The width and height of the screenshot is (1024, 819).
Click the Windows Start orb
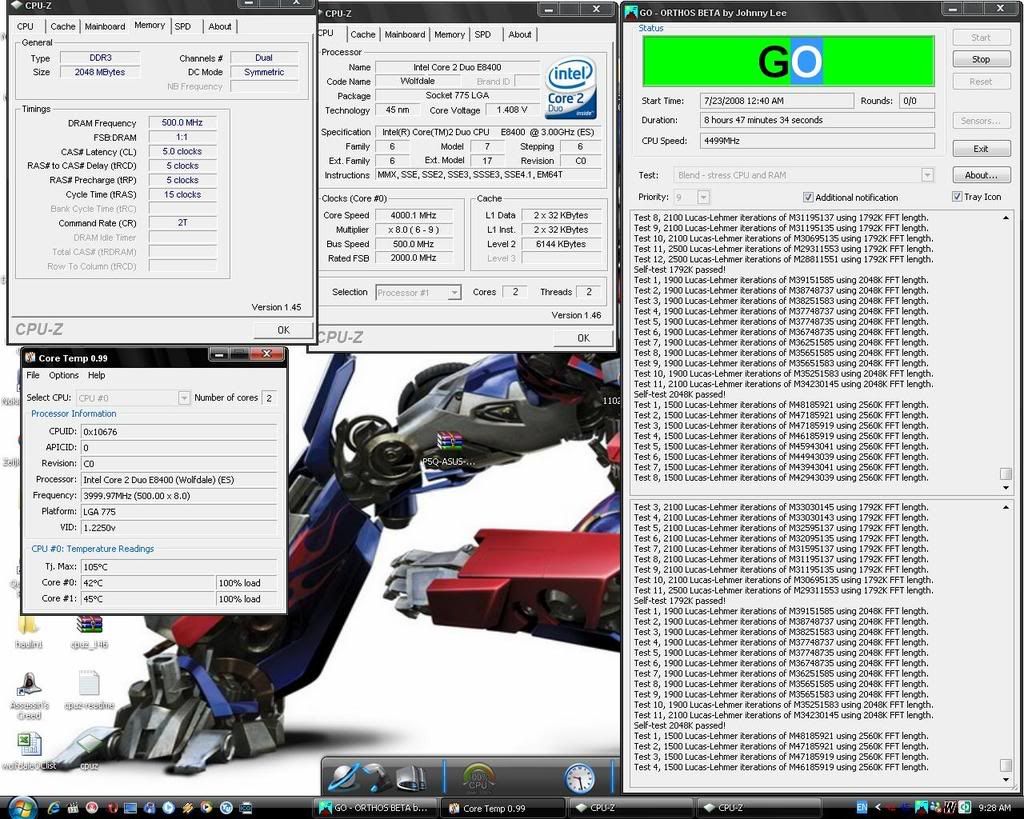(22, 809)
